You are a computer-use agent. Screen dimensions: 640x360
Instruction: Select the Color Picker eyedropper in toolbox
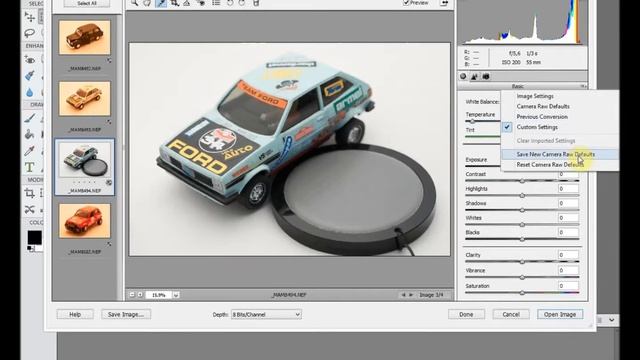click(x=30, y=151)
